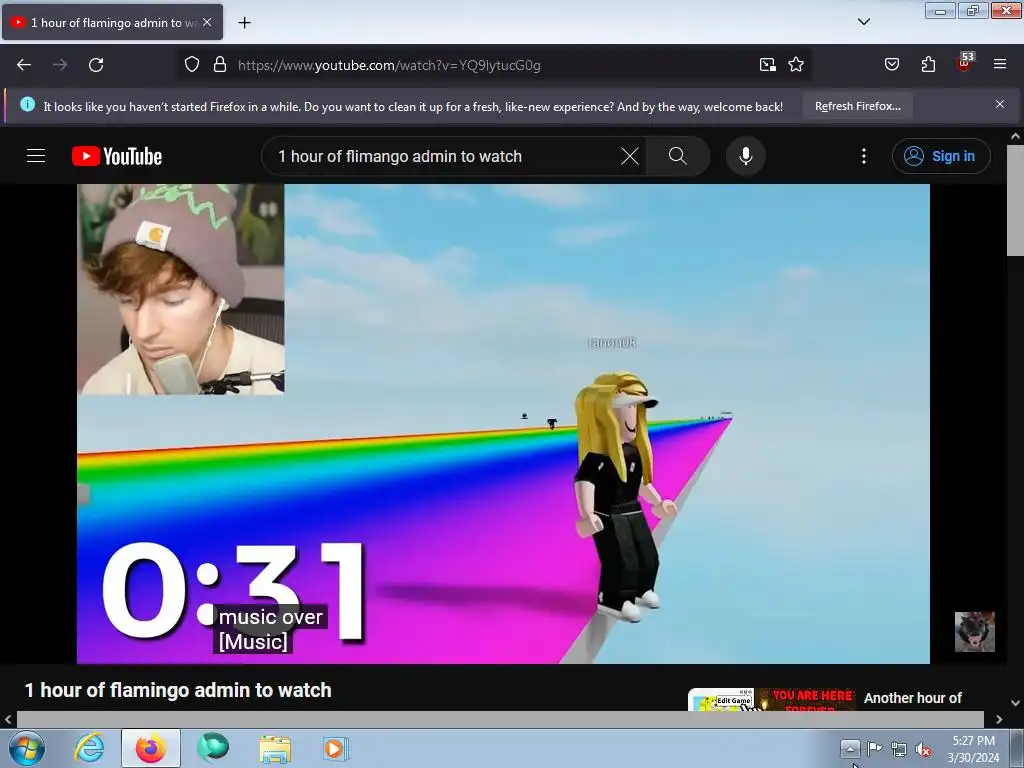Screen dimensions: 1024x768
Task: Search with your voice microphone
Action: pos(746,157)
